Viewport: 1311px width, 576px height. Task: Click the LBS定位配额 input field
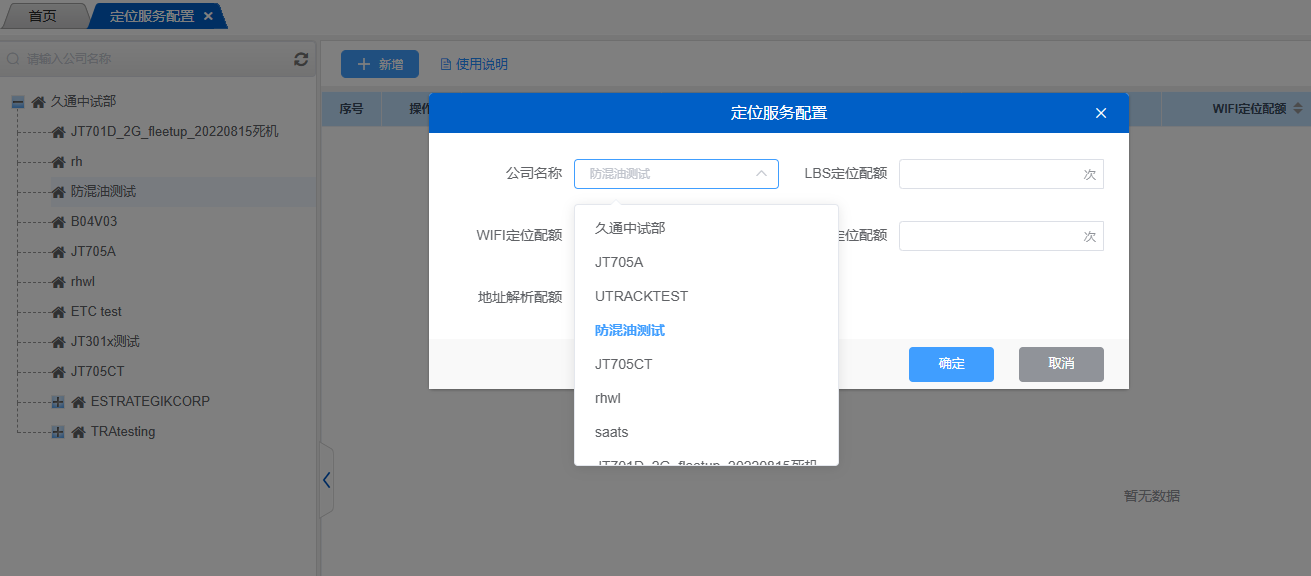[x=990, y=174]
